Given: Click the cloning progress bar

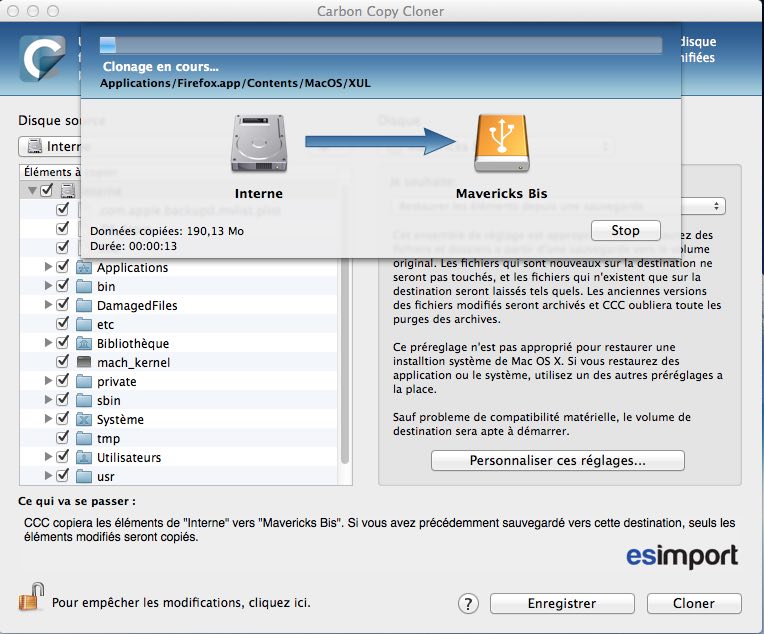Looking at the screenshot, I should point(381,45).
